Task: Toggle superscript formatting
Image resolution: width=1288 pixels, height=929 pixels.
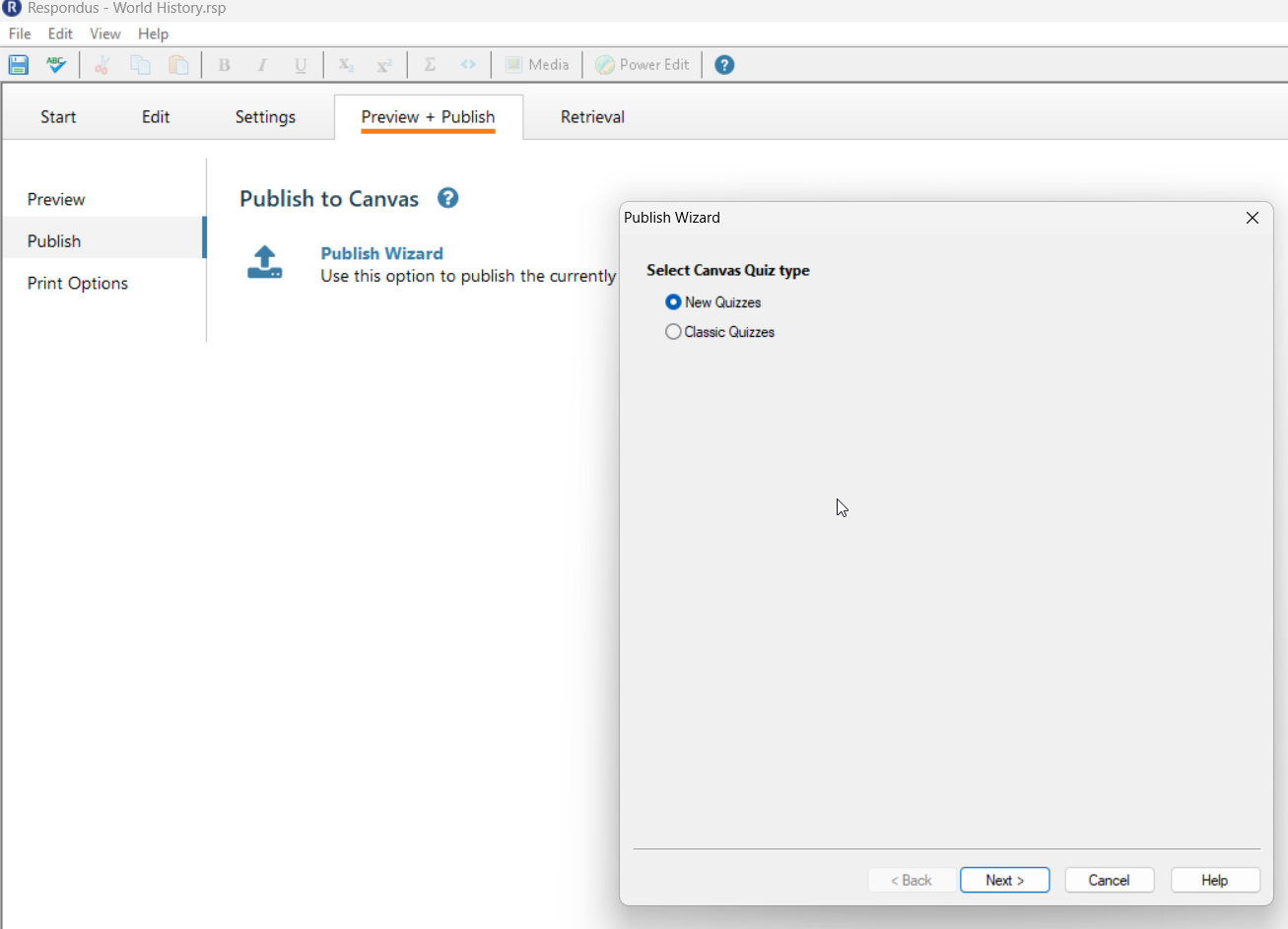Action: 384,64
